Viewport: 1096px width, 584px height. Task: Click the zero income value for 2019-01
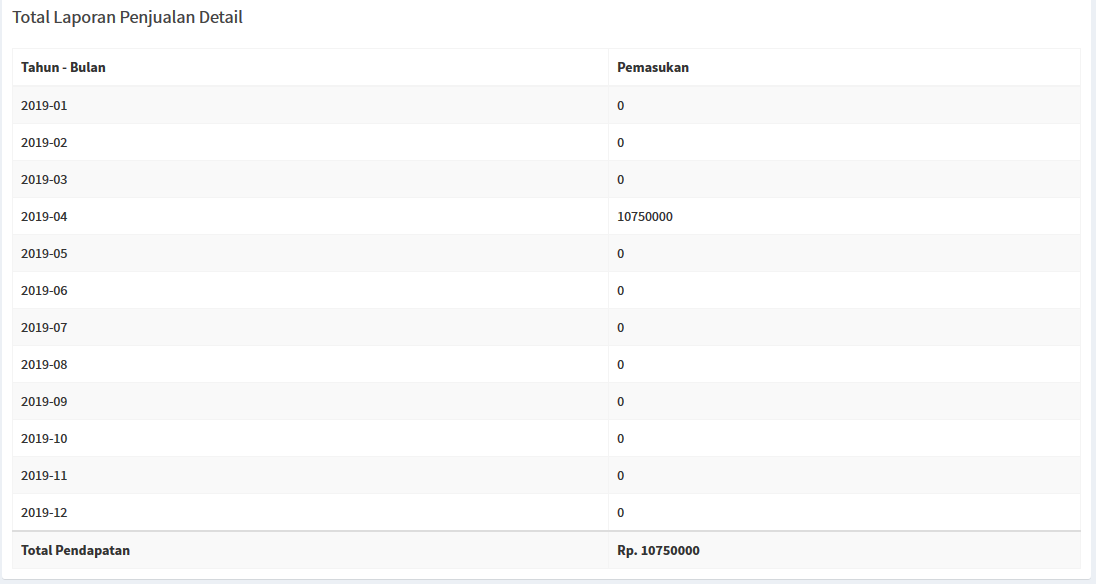[x=621, y=105]
